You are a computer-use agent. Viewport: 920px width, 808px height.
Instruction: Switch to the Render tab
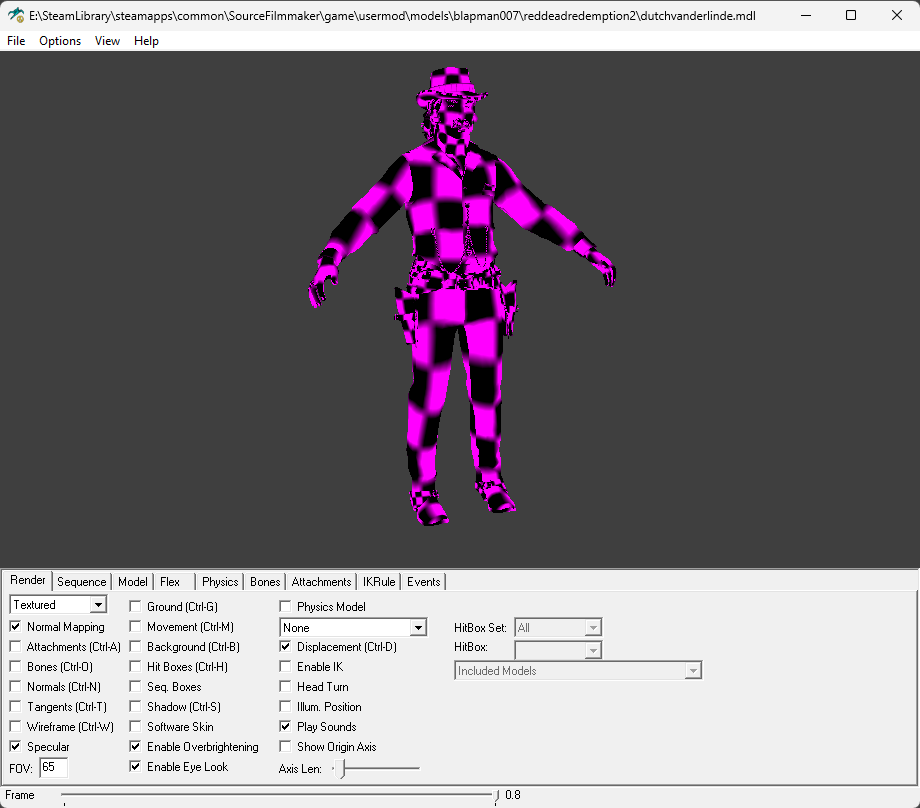28,580
